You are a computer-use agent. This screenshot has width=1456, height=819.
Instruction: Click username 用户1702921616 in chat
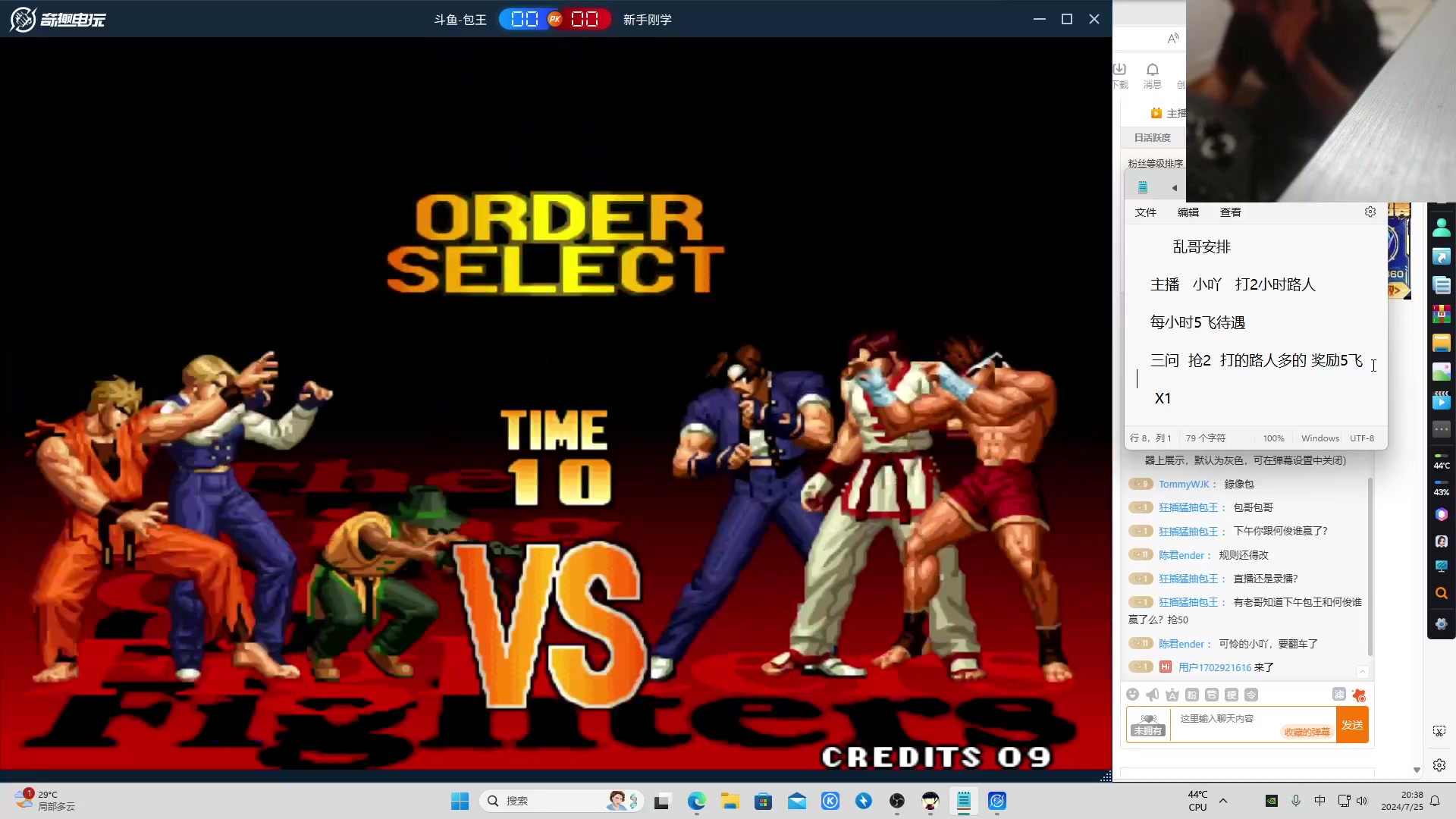[1214, 667]
